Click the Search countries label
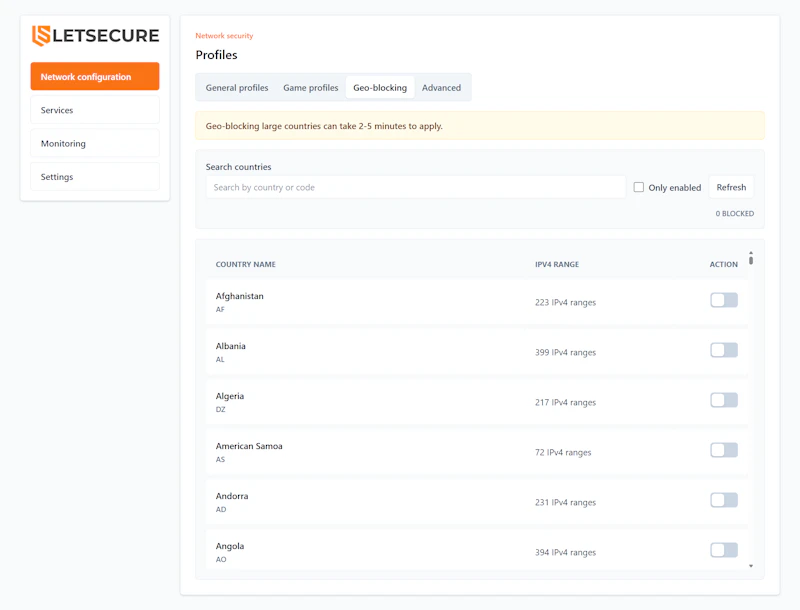Screen dimensions: 800x610 (x=238, y=167)
